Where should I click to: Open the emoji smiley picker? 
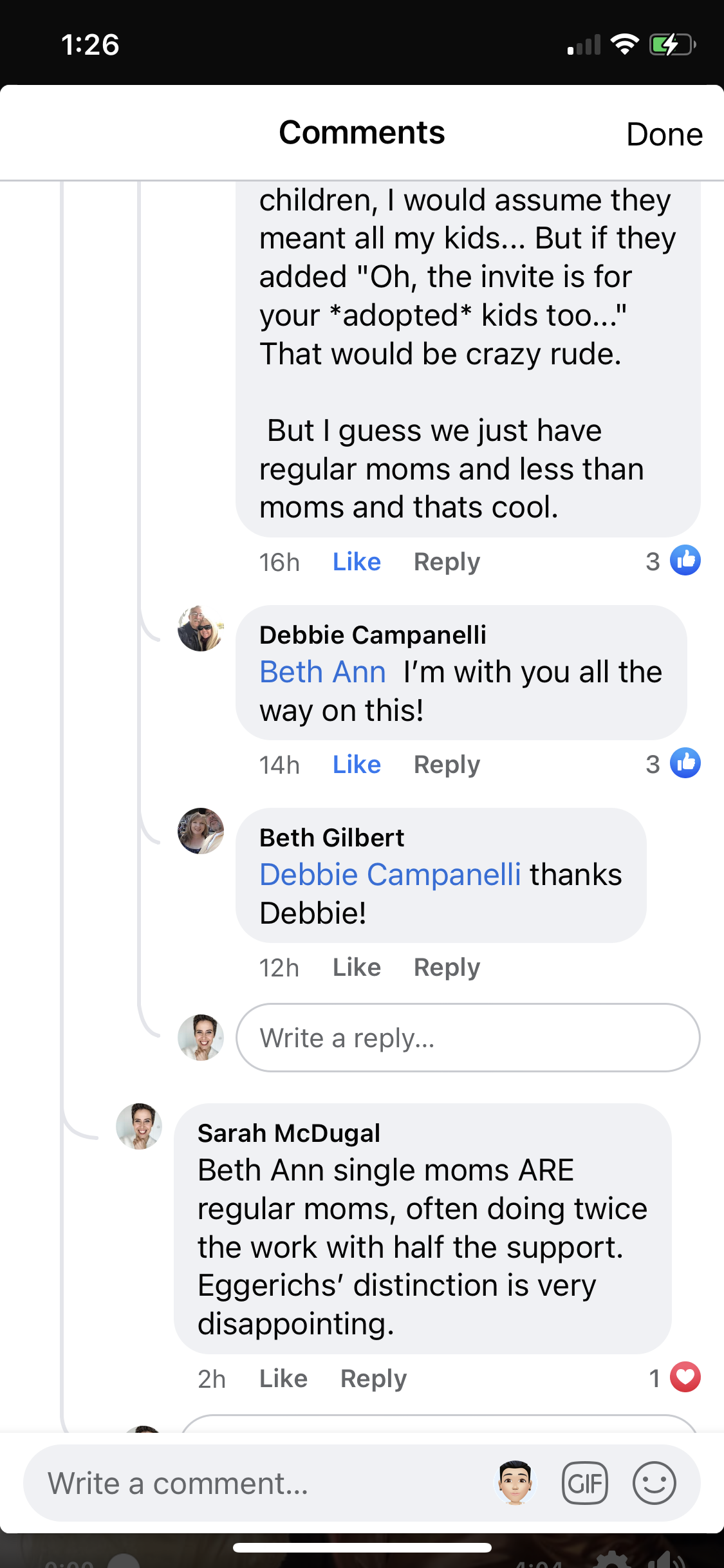[654, 1483]
